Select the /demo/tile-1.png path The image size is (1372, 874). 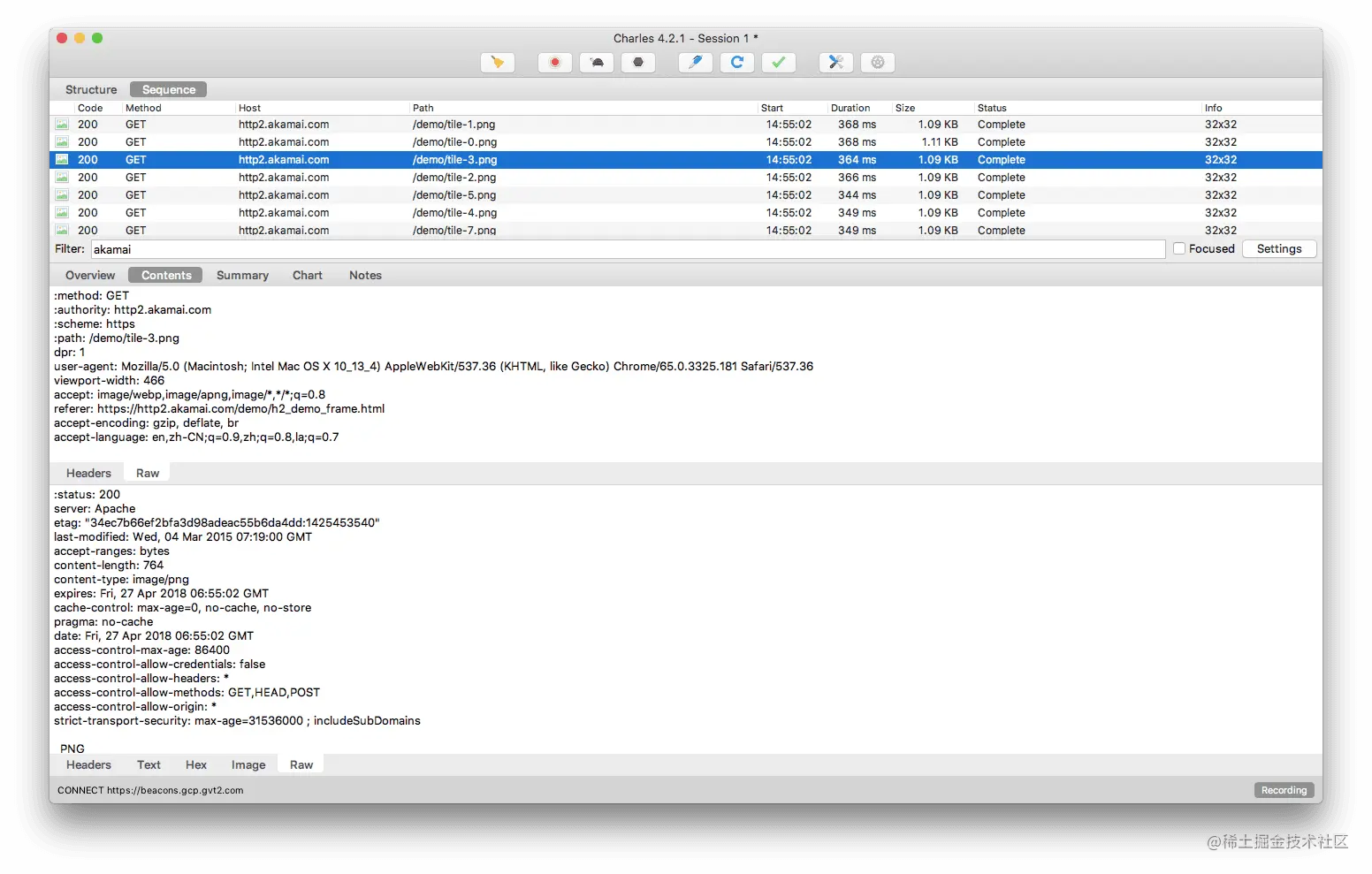(454, 125)
